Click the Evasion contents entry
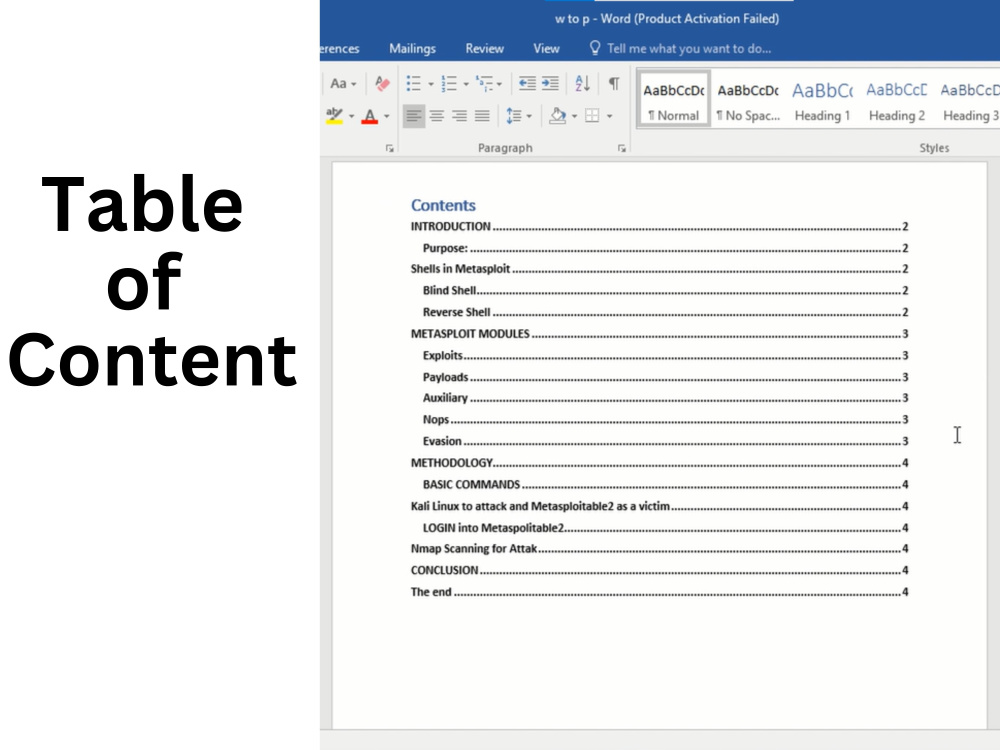The height and width of the screenshot is (750, 1000). coord(665,441)
